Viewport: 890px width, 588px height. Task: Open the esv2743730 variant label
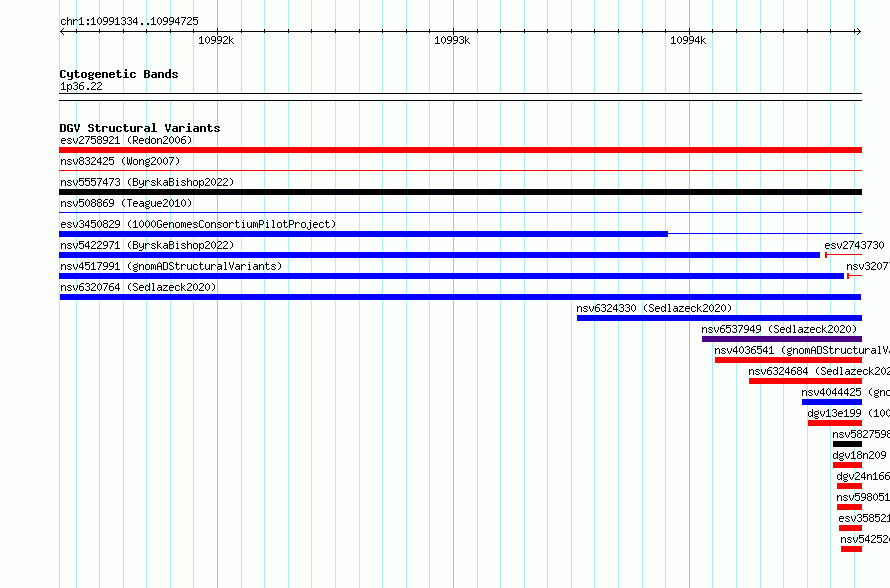point(854,245)
